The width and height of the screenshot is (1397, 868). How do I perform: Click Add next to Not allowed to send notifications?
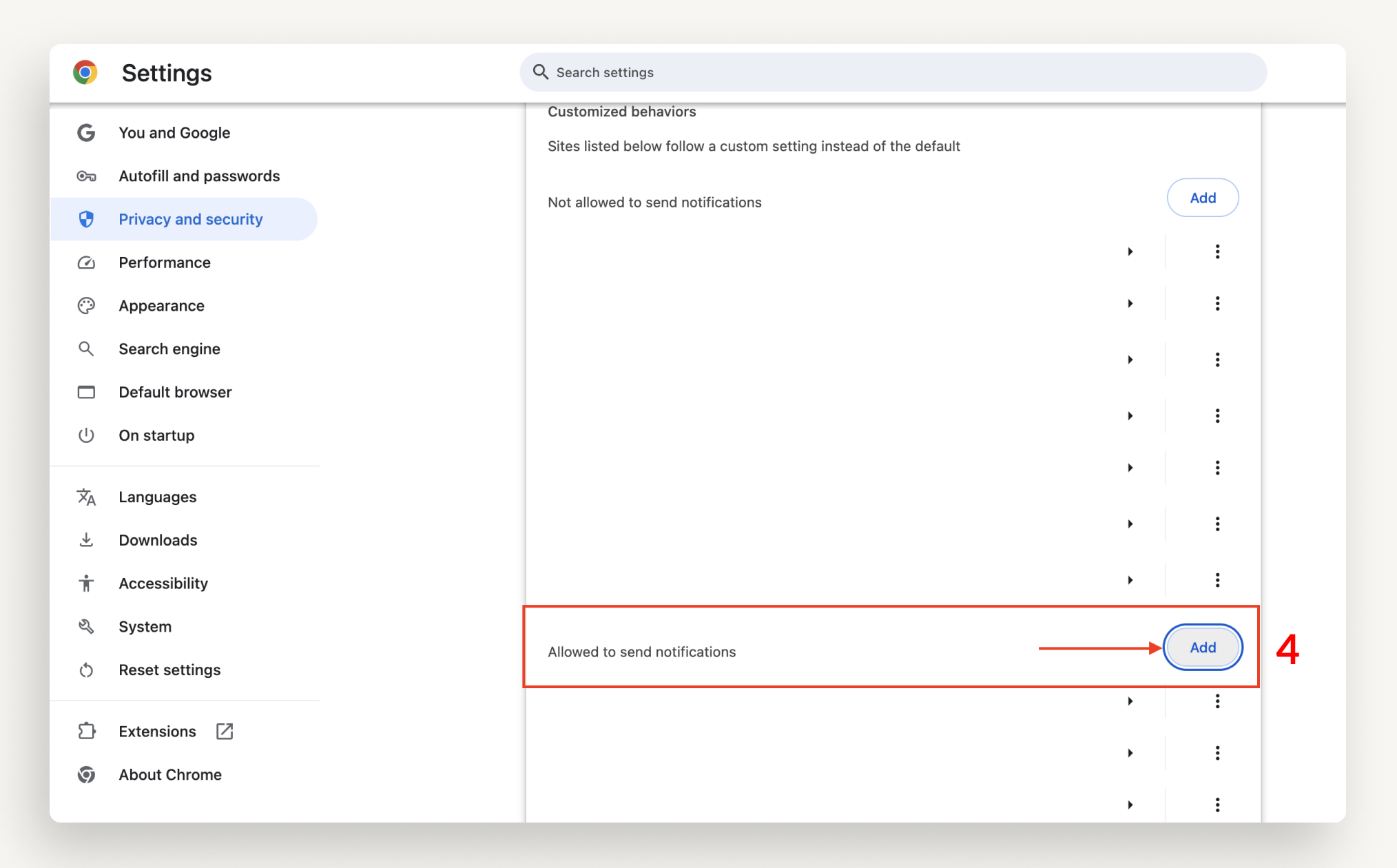pyautogui.click(x=1202, y=198)
